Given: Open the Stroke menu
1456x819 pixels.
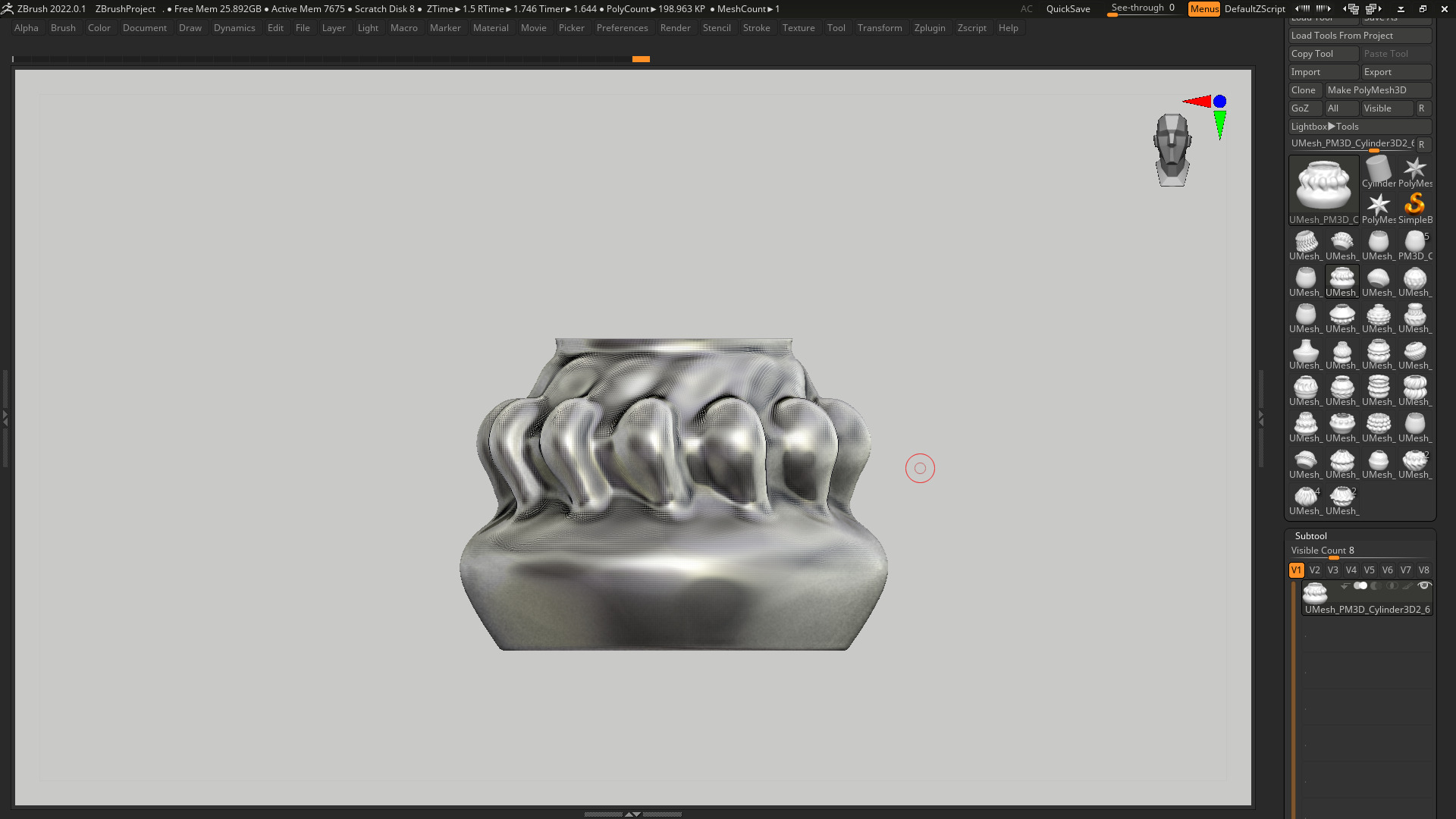Looking at the screenshot, I should (756, 28).
